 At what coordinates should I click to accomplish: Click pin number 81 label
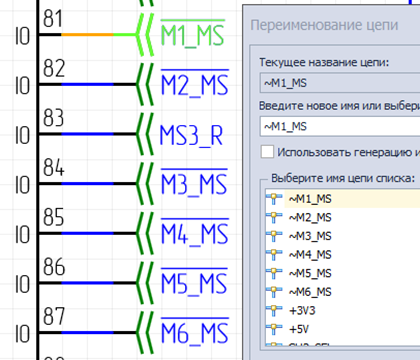point(53,19)
